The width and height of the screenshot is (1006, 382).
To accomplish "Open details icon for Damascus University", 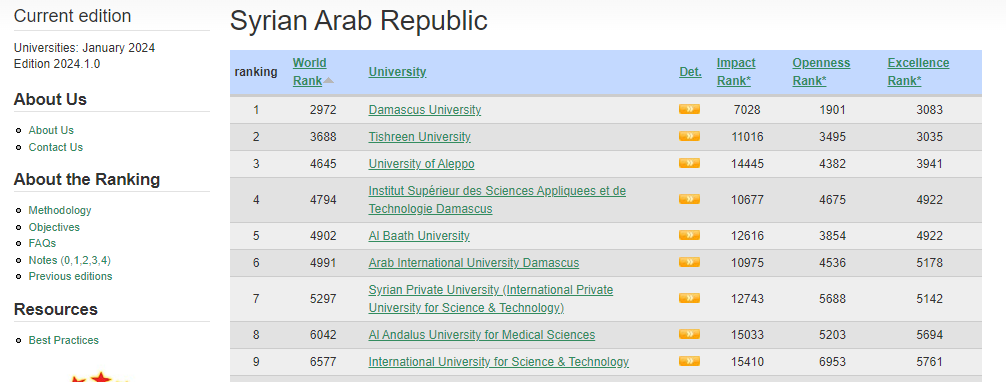I will 689,109.
